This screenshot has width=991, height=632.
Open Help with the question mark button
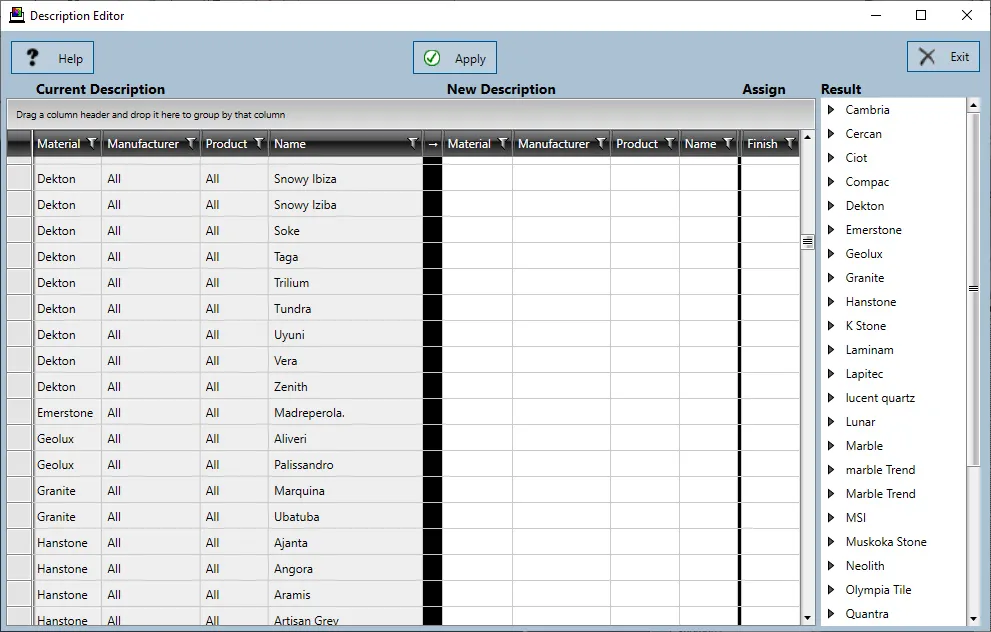(x=52, y=58)
